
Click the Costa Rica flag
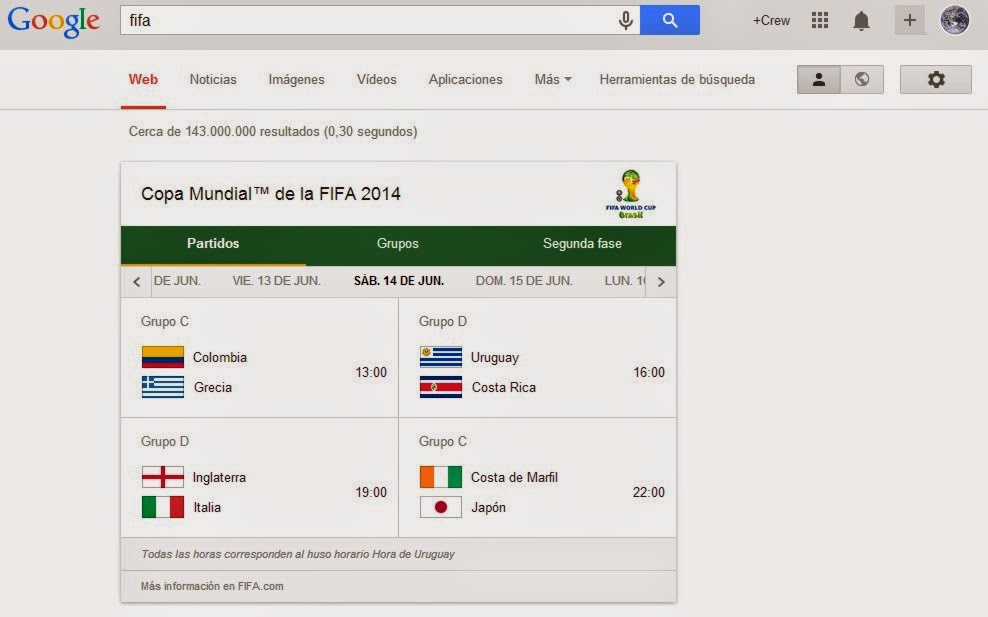(x=440, y=387)
